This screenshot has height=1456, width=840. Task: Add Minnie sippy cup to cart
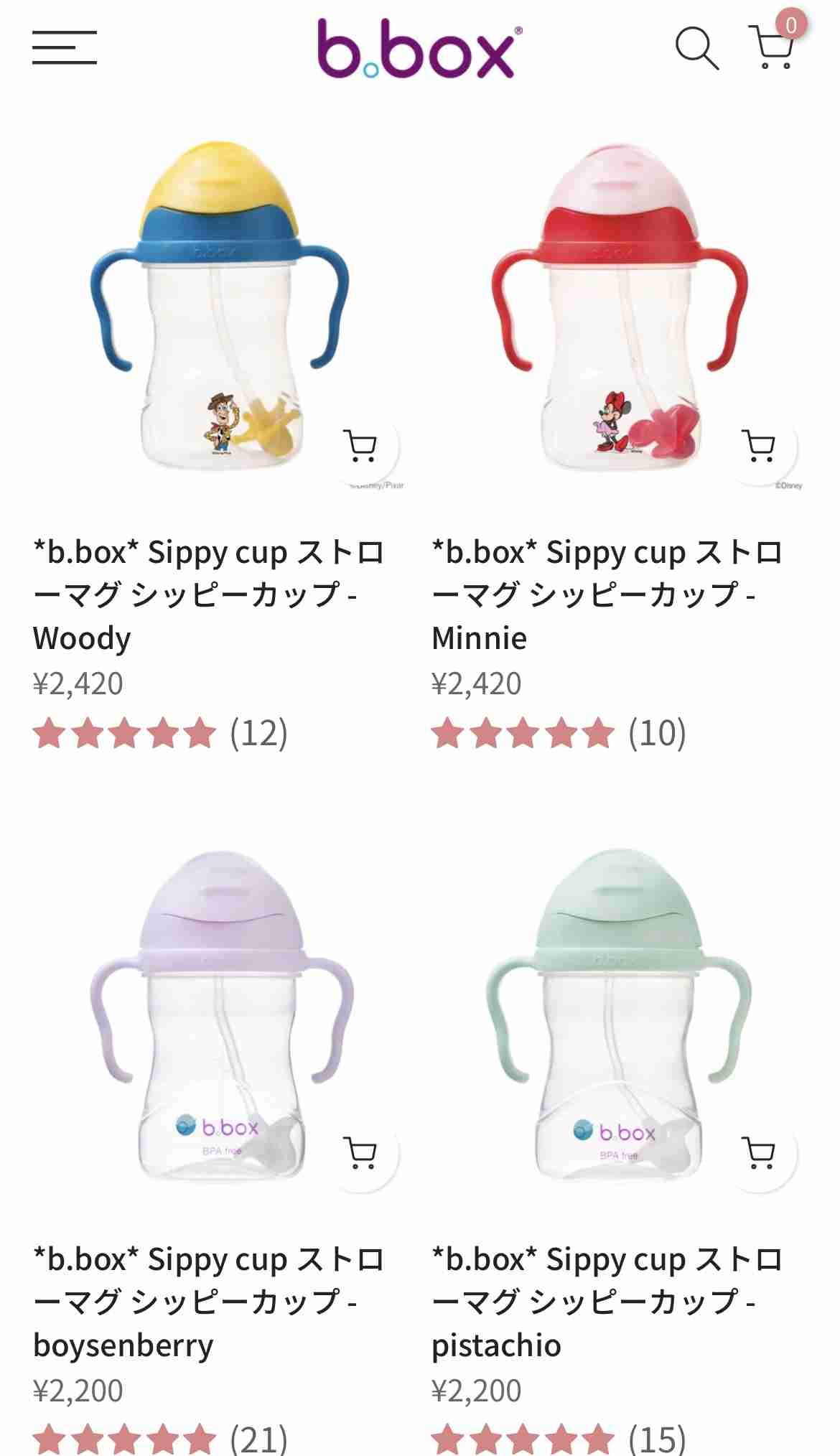[760, 446]
